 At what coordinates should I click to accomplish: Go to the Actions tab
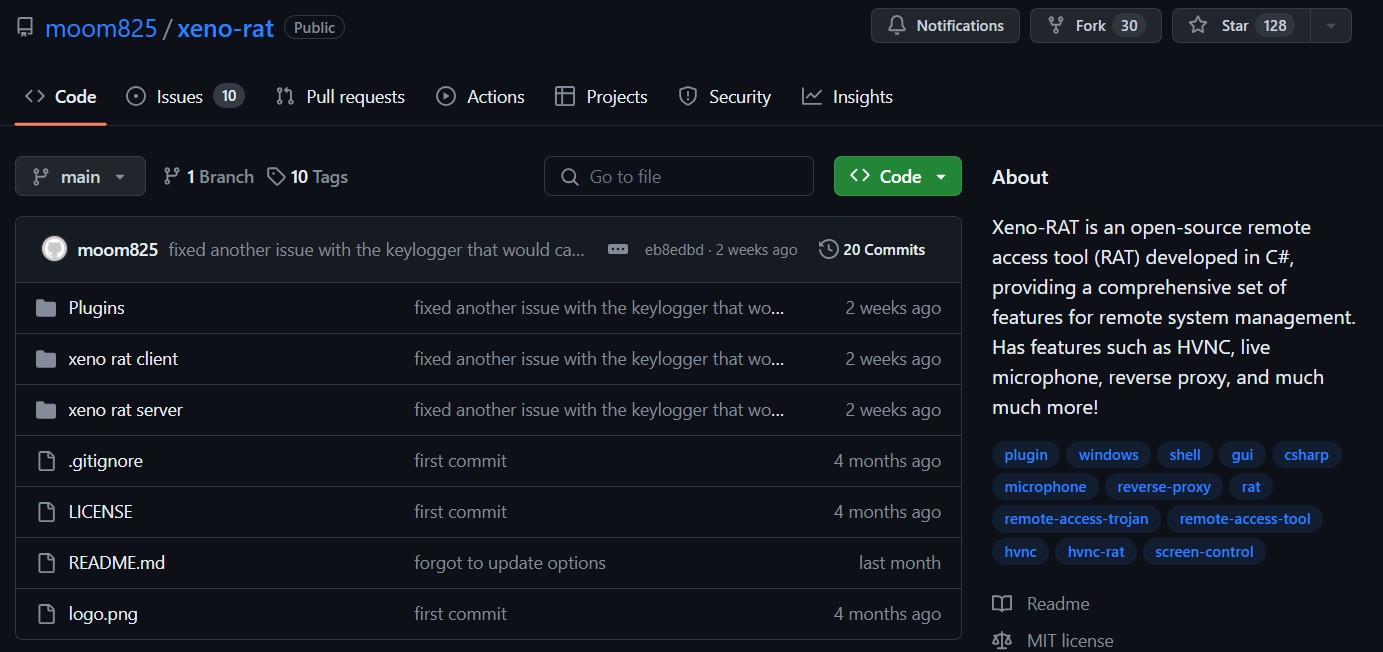click(x=480, y=97)
